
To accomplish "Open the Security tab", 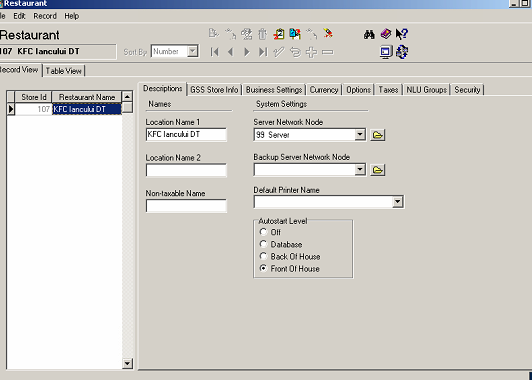I will 467,90.
